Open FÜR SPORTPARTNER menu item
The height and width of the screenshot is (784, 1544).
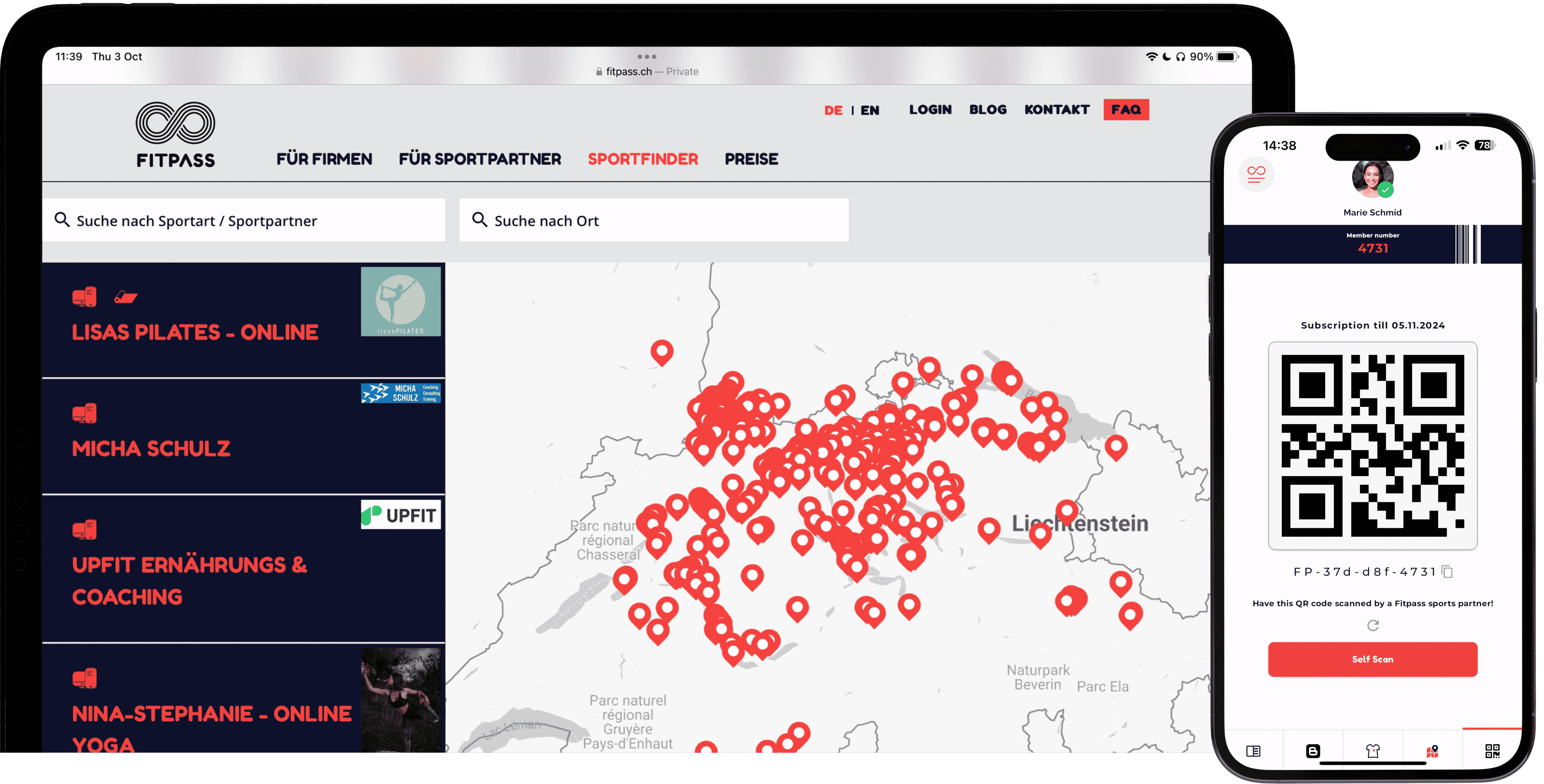coord(480,159)
